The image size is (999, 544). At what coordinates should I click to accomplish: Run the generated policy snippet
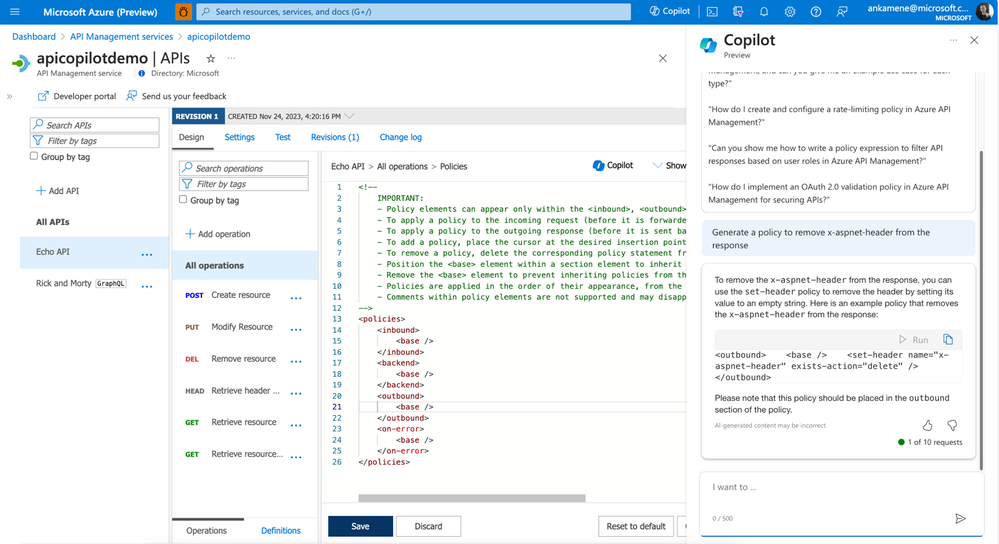(914, 340)
